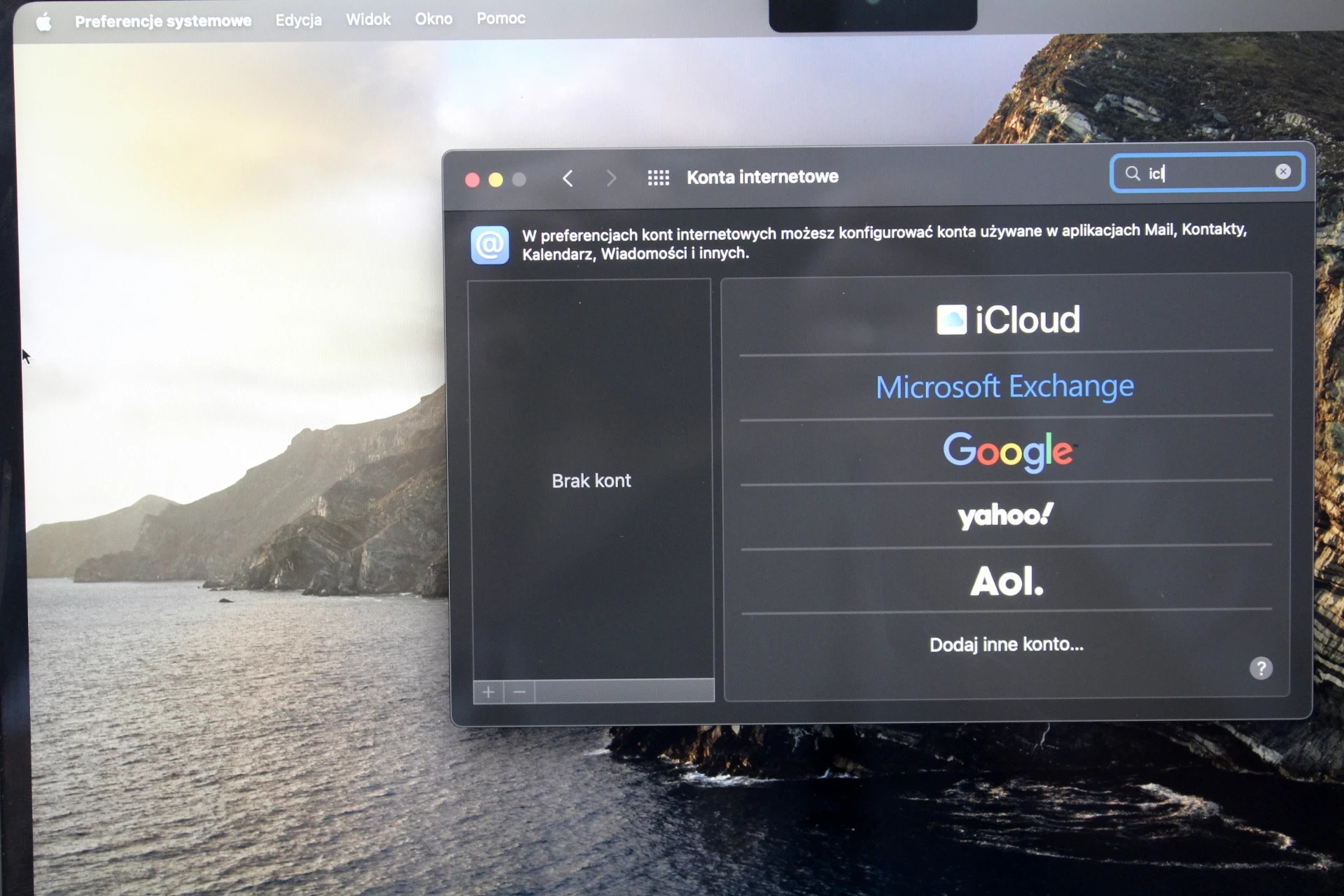Image resolution: width=1344 pixels, height=896 pixels.
Task: Open the Okno menu
Action: [433, 19]
